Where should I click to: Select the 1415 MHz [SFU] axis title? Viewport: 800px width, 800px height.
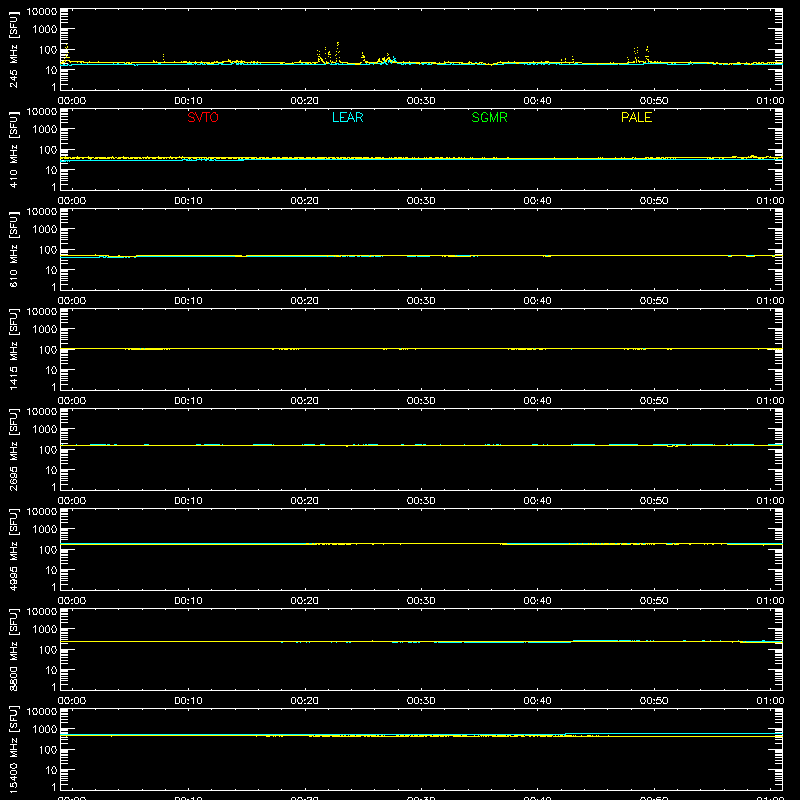13,349
